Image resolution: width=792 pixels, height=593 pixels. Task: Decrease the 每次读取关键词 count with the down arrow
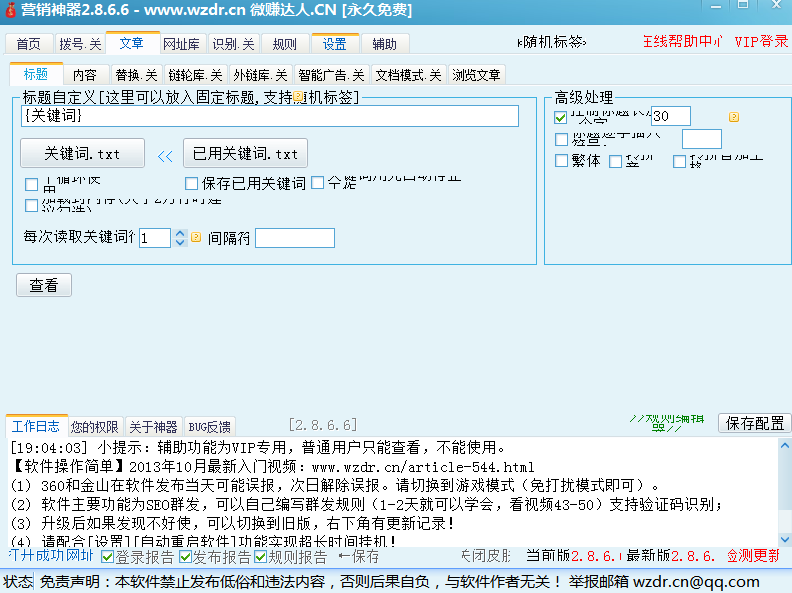pyautogui.click(x=180, y=242)
